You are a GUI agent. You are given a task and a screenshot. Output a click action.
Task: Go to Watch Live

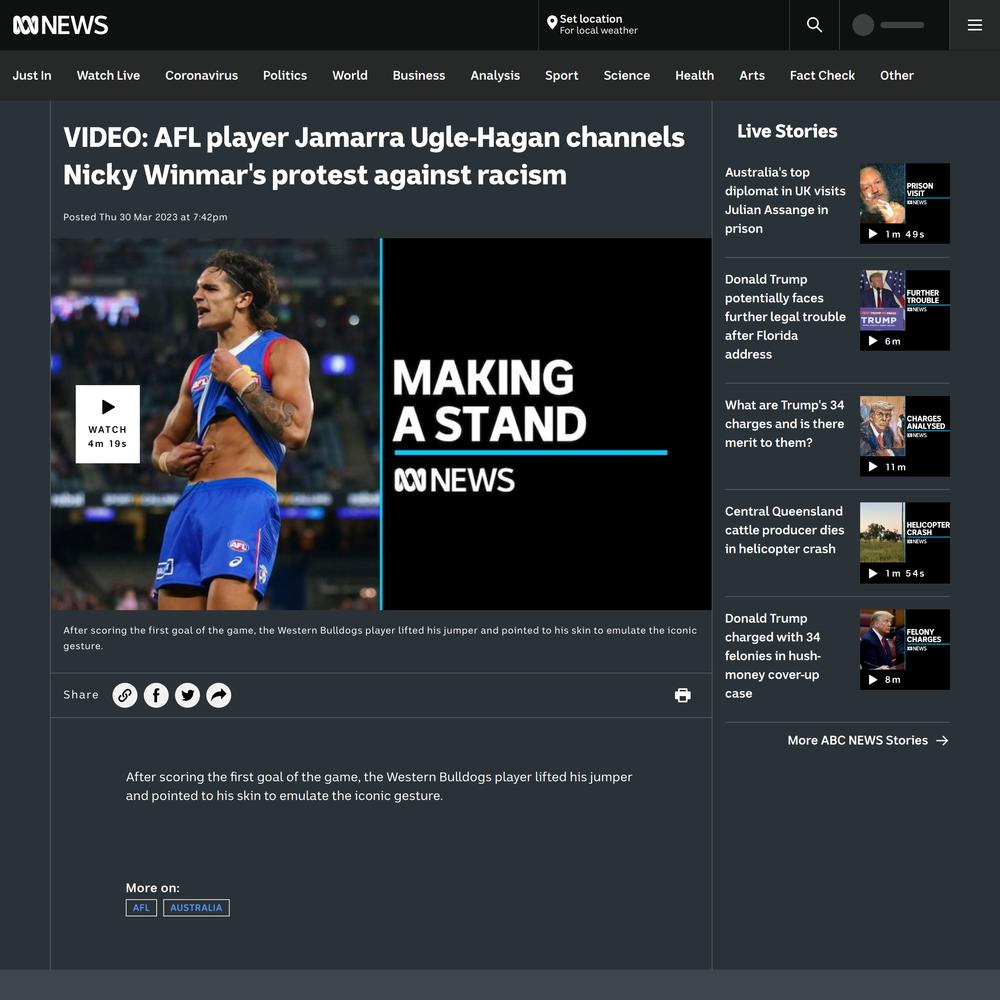tap(108, 75)
